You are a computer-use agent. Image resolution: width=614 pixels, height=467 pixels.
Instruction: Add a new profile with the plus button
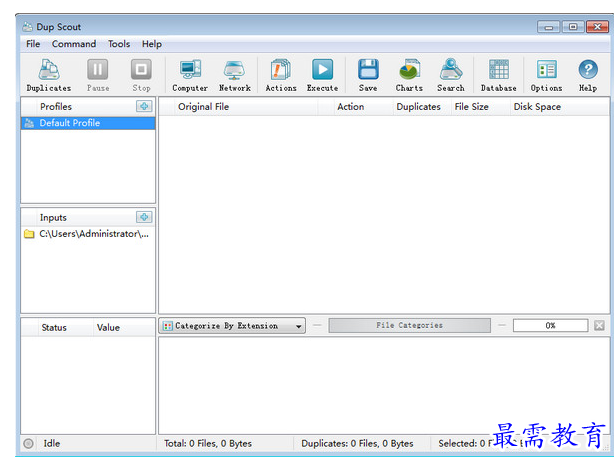click(144, 106)
